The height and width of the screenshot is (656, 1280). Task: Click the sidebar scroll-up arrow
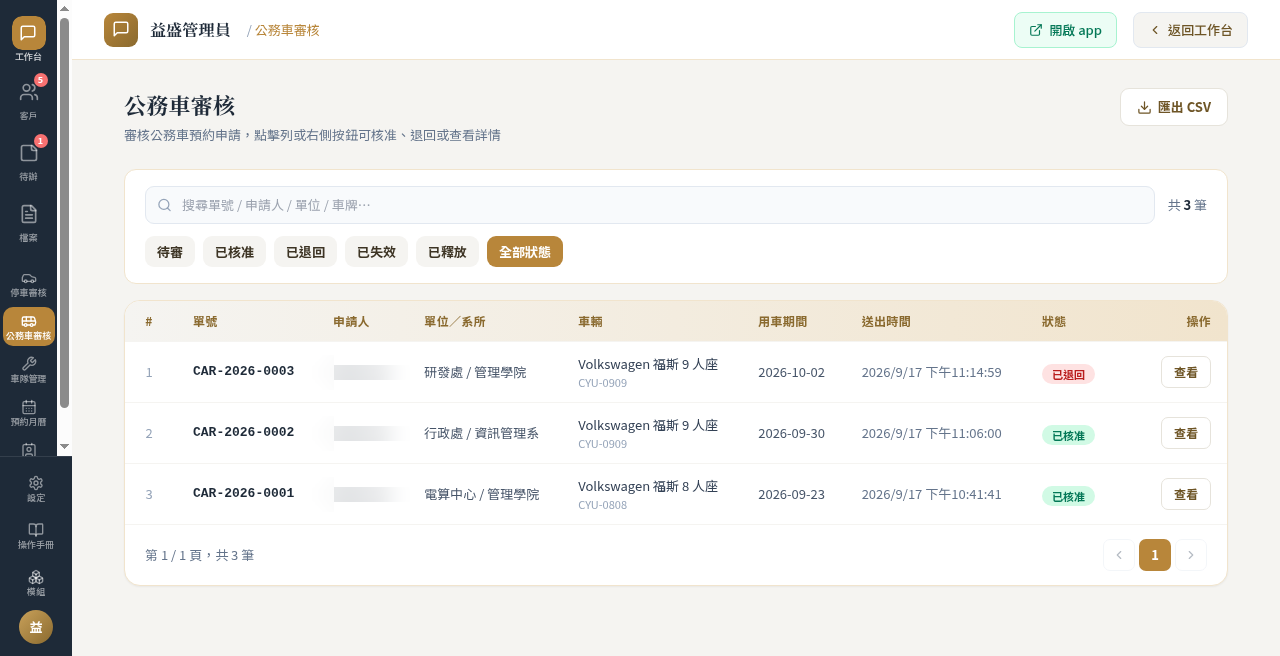coord(64,9)
